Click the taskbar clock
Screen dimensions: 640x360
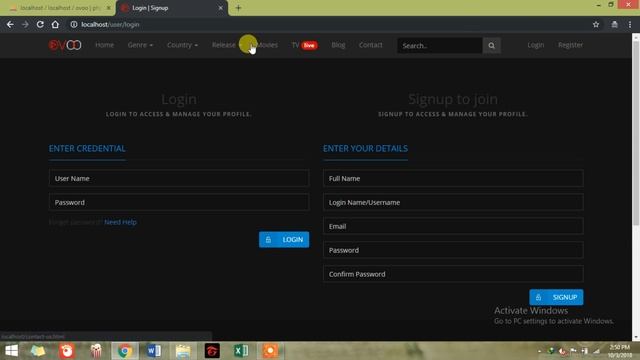620,351
